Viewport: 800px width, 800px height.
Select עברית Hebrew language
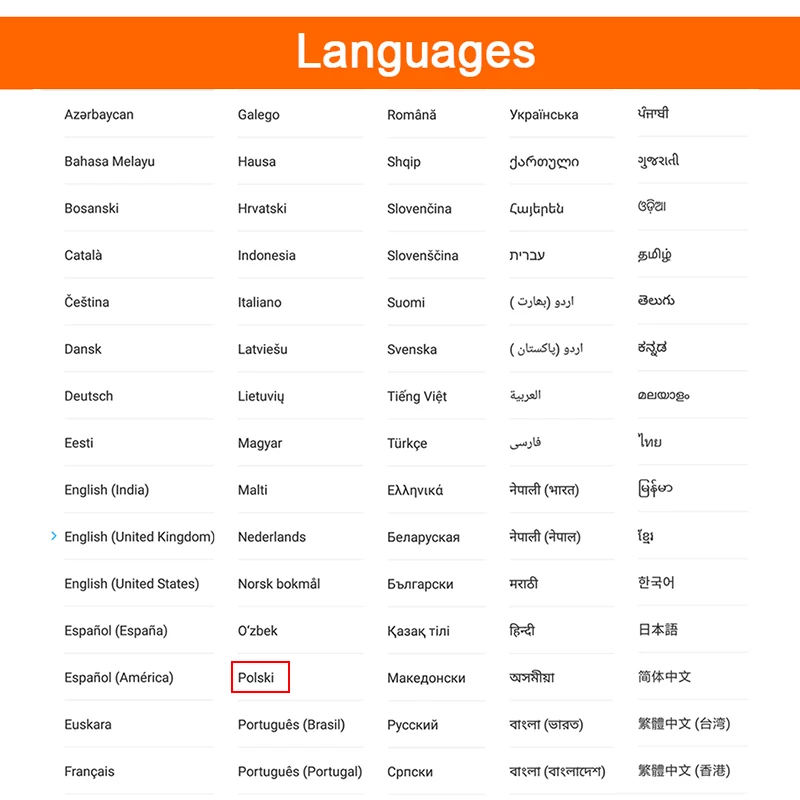[x=527, y=255]
